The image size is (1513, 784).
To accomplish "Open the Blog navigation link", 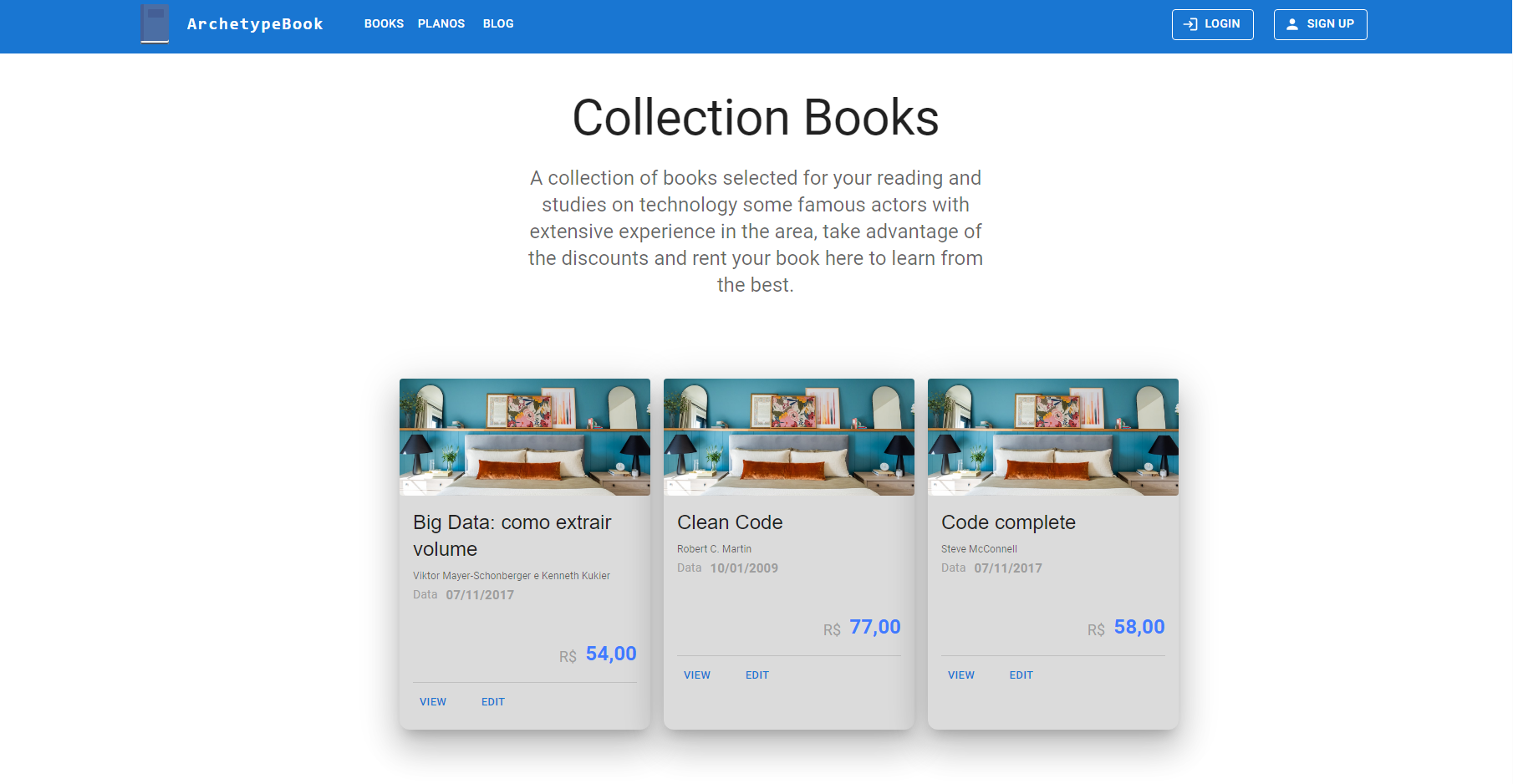I will point(498,24).
